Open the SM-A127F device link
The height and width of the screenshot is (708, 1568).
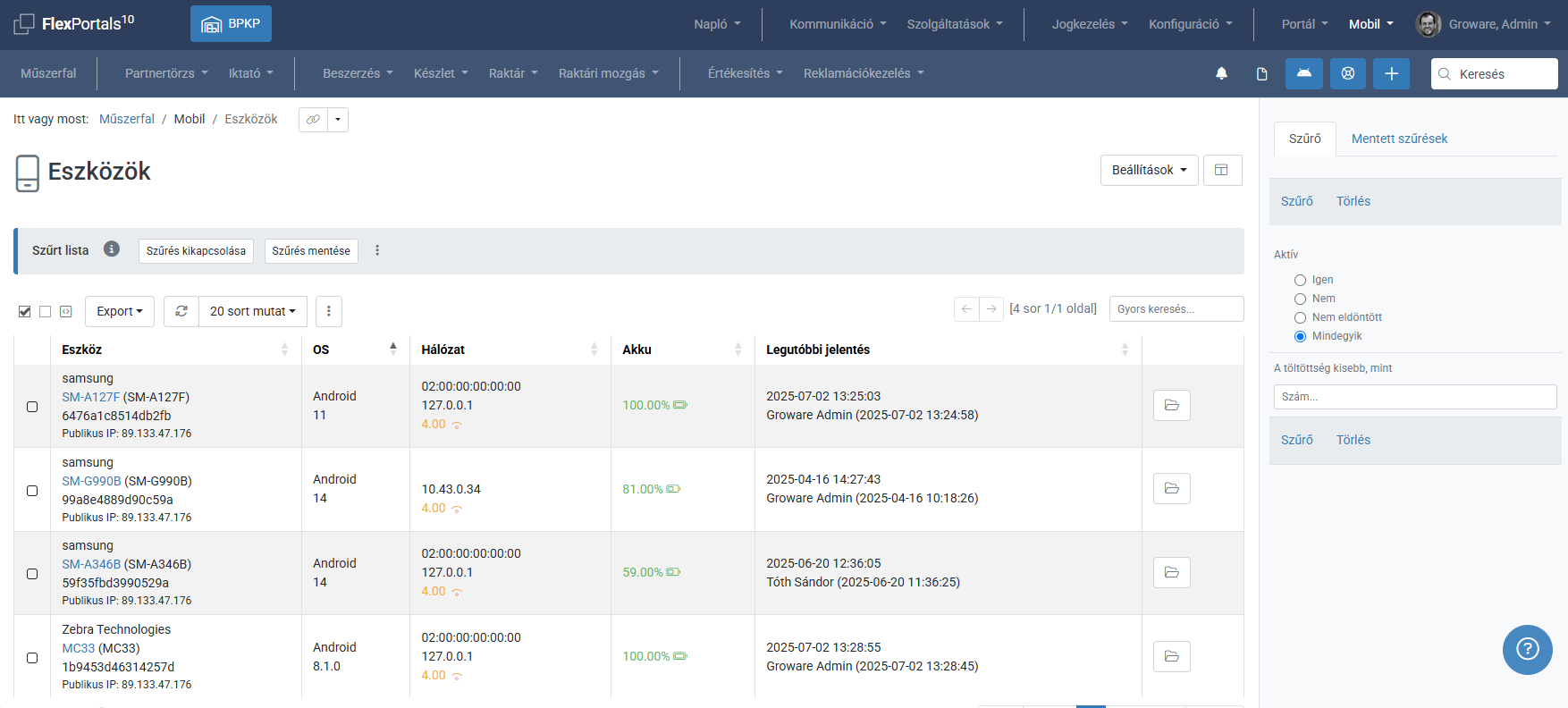tap(90, 397)
